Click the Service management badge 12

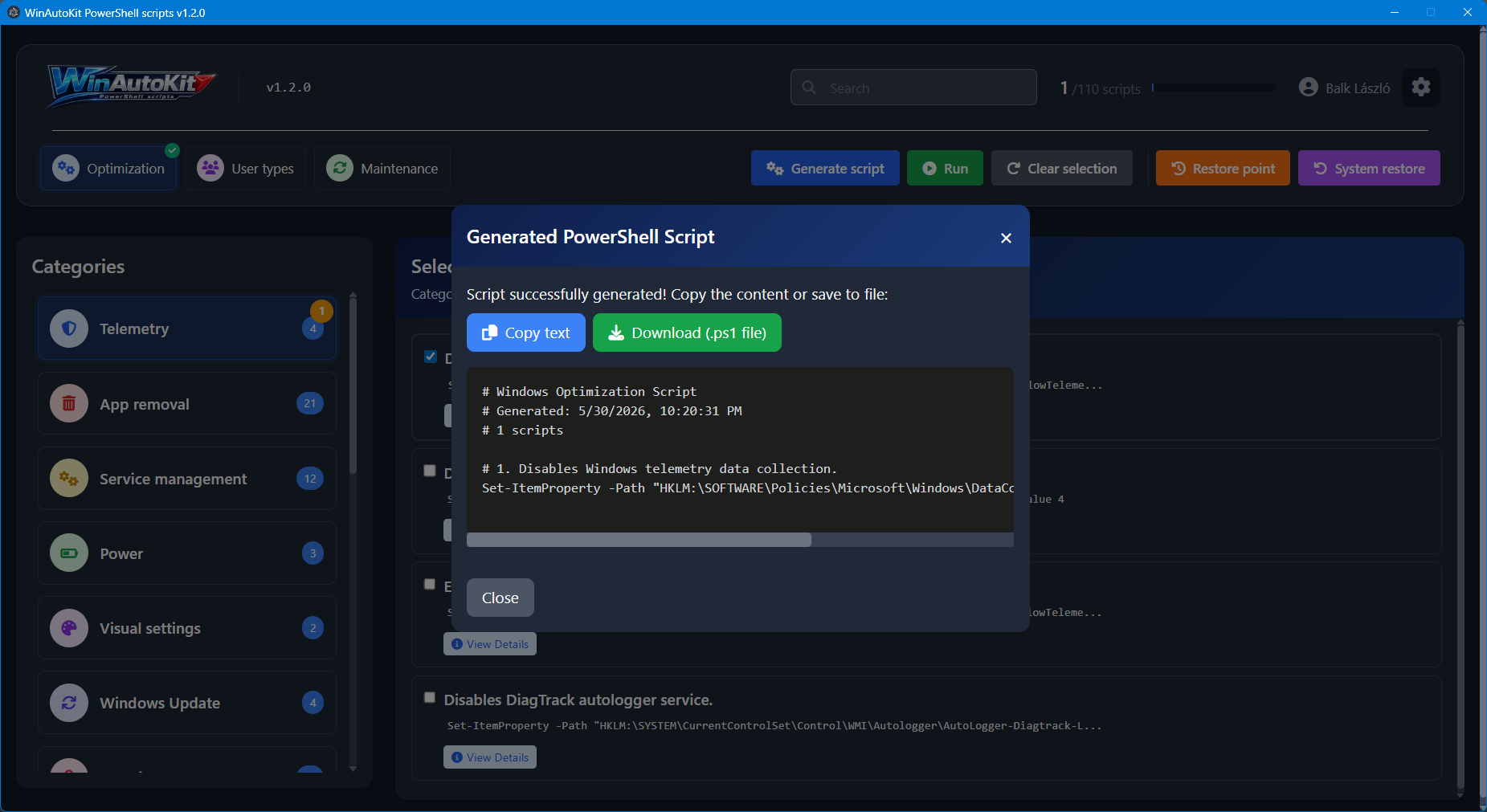(310, 479)
